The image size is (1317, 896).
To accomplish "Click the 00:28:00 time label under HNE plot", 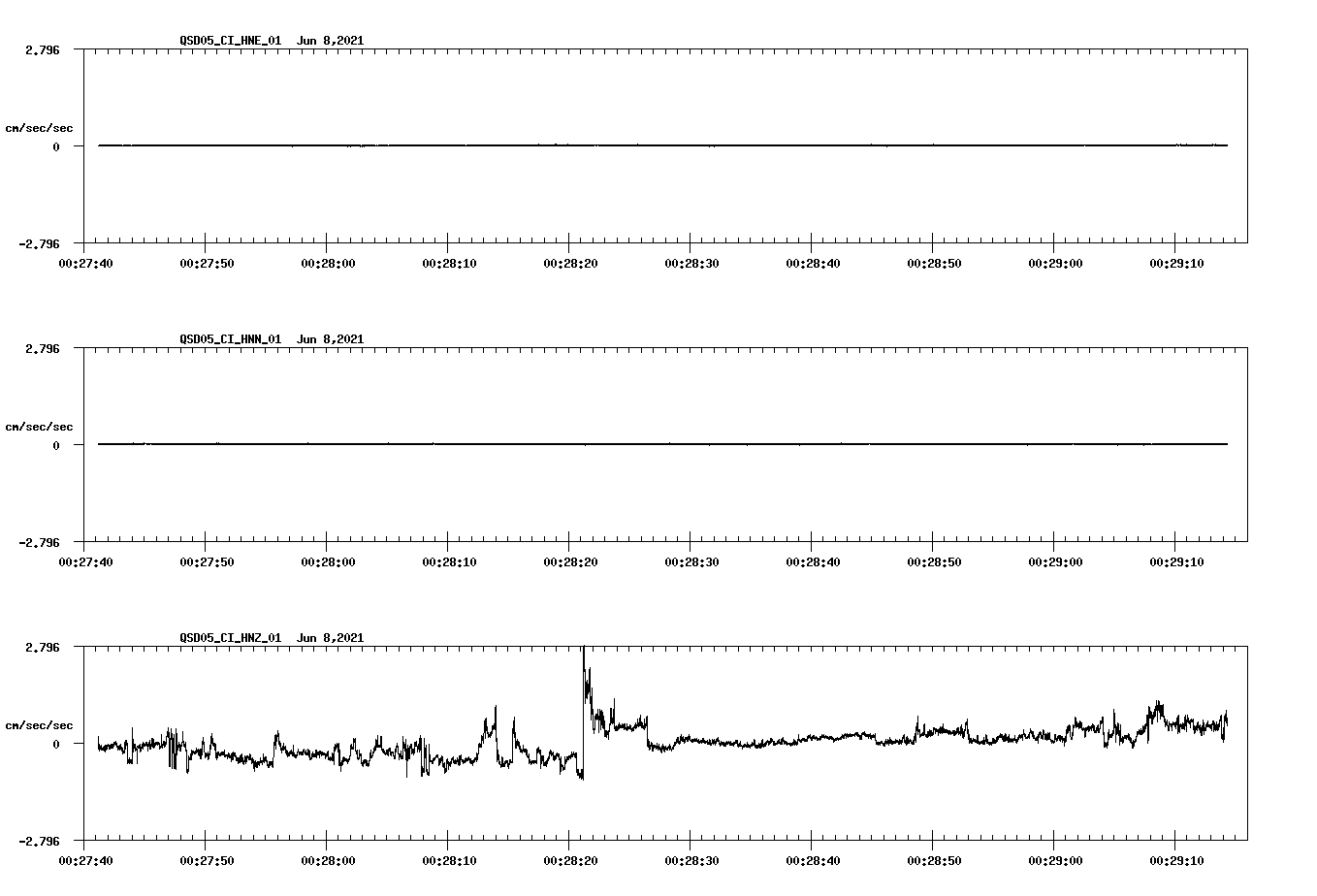I will coord(328,263).
